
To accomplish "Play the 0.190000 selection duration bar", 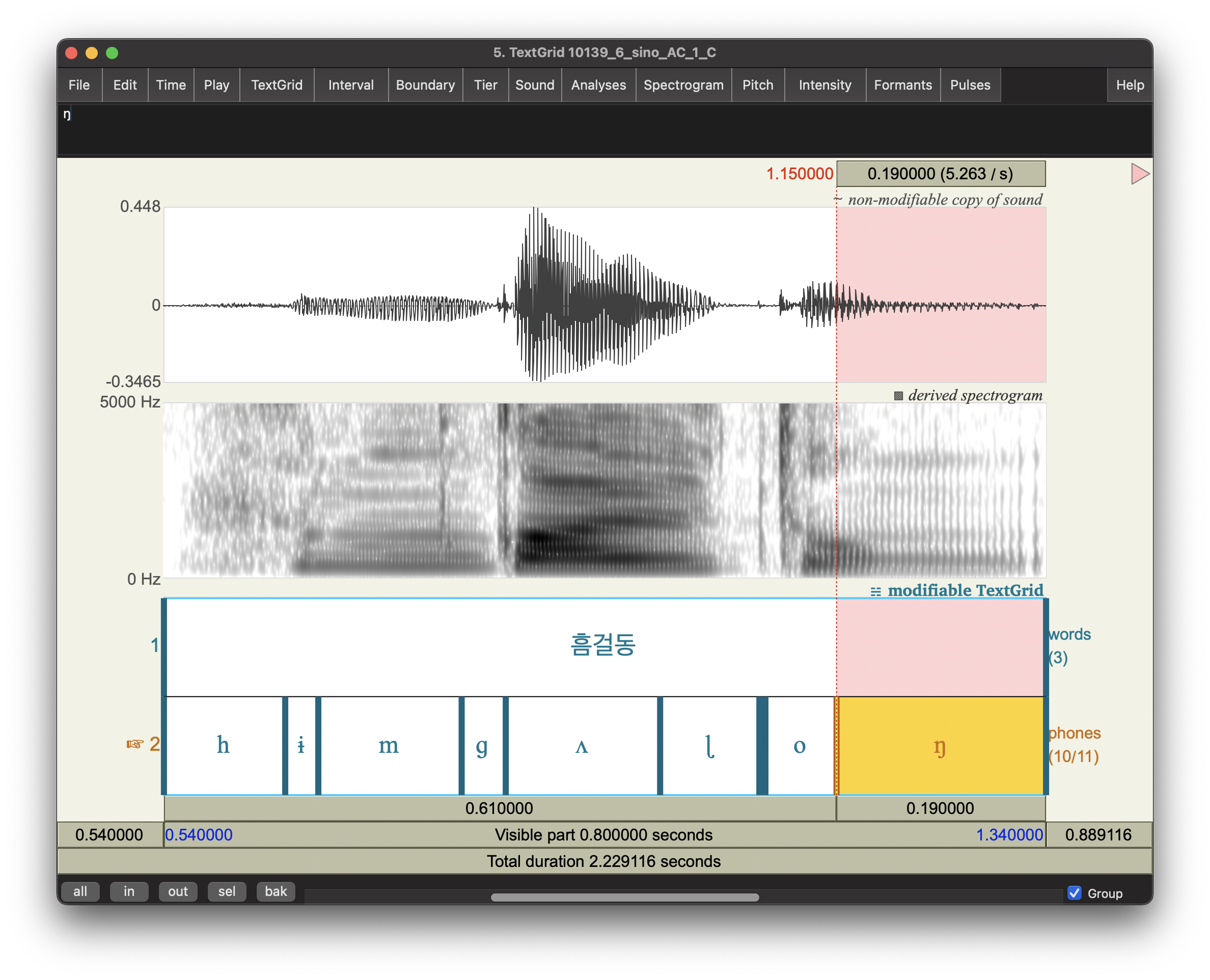I will point(940,808).
